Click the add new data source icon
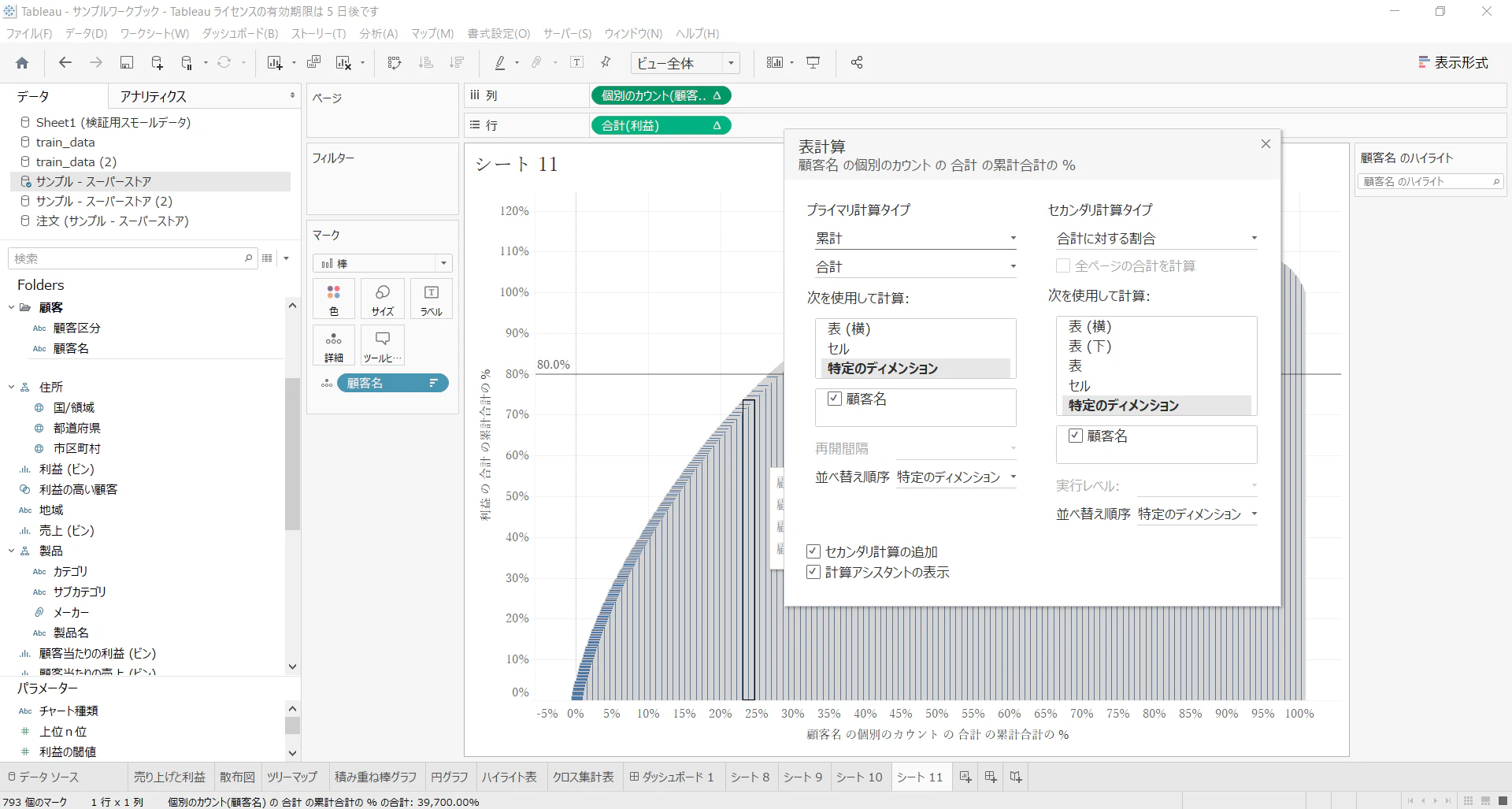The image size is (1512, 809). (x=157, y=63)
